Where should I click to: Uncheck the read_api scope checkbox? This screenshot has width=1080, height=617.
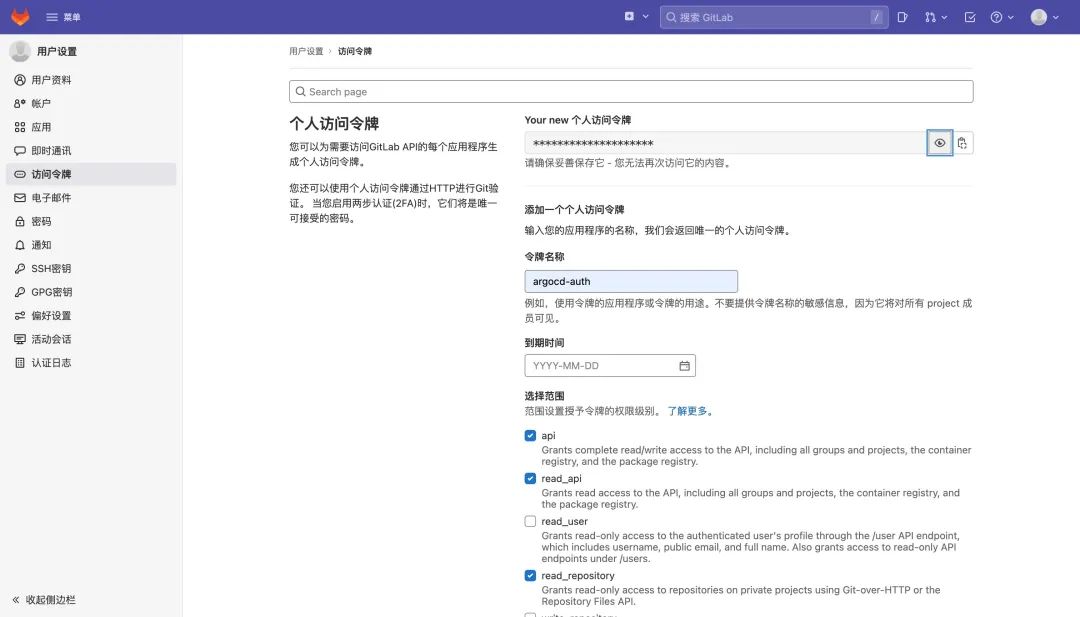click(530, 478)
